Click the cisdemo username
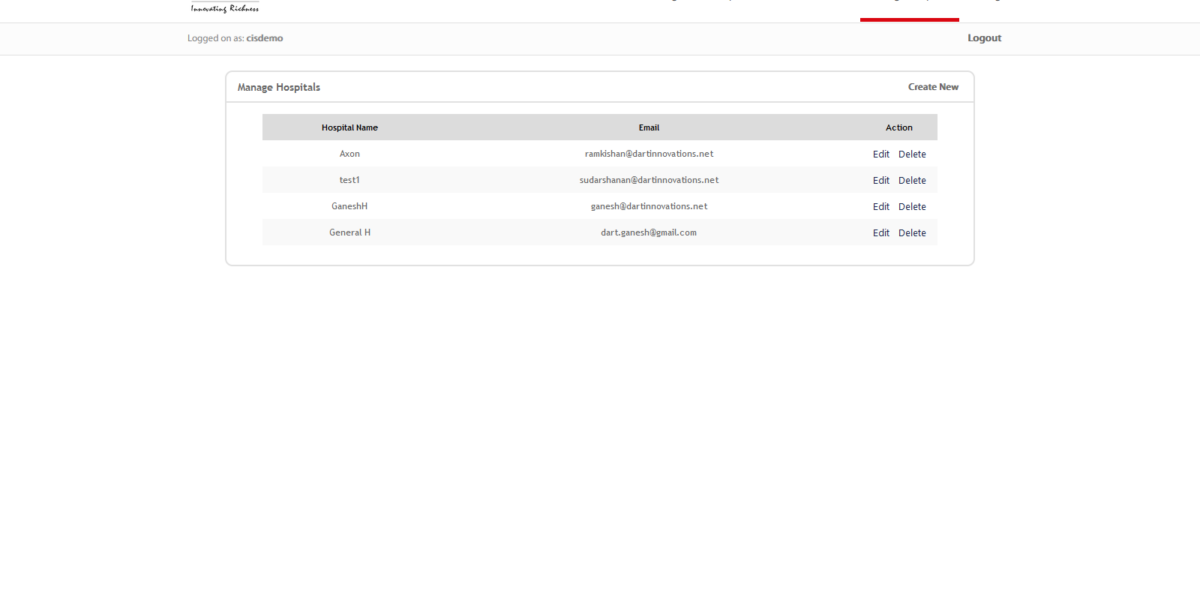The image size is (1200, 600). (264, 38)
